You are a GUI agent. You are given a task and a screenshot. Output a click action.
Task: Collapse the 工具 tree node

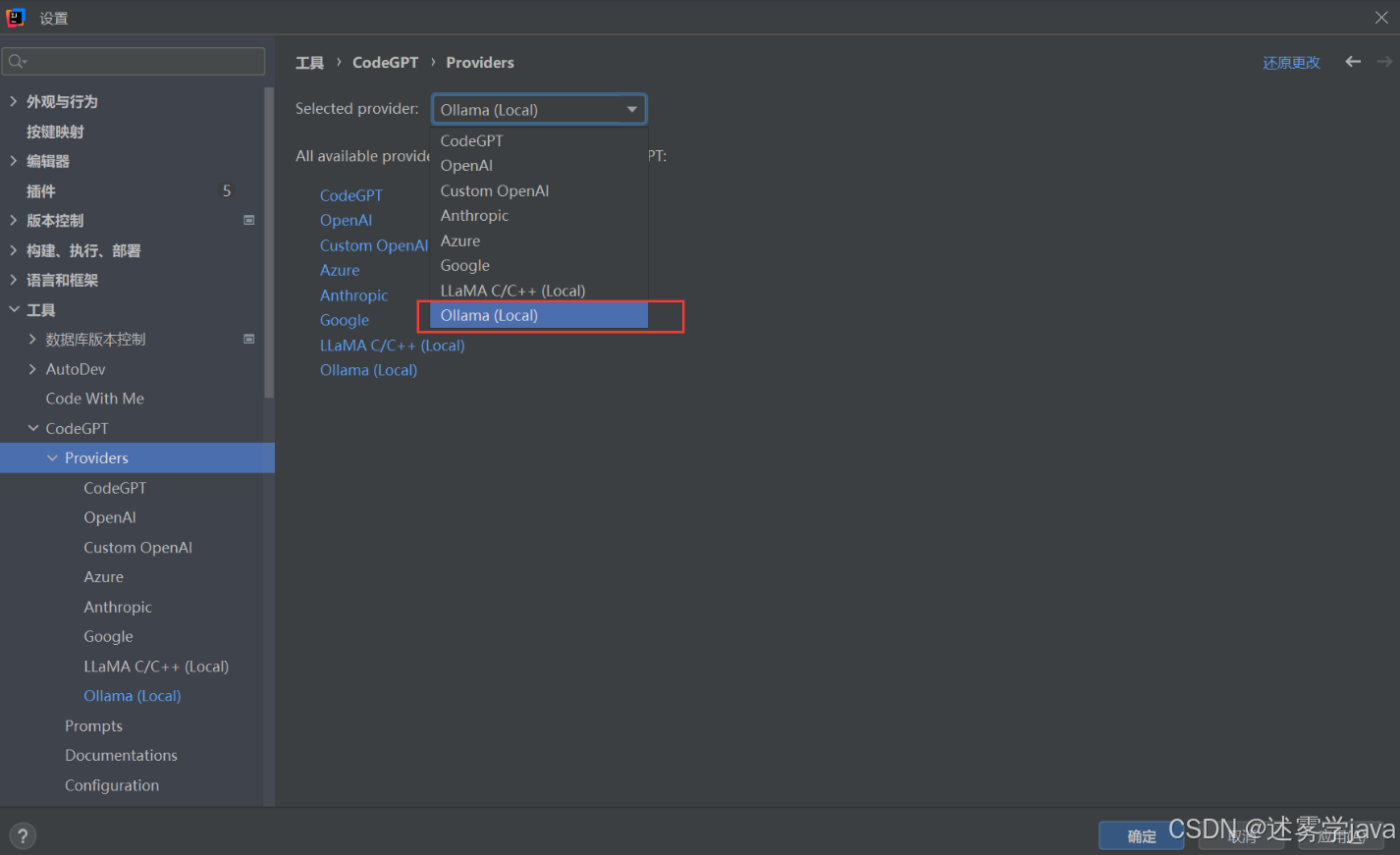point(14,310)
